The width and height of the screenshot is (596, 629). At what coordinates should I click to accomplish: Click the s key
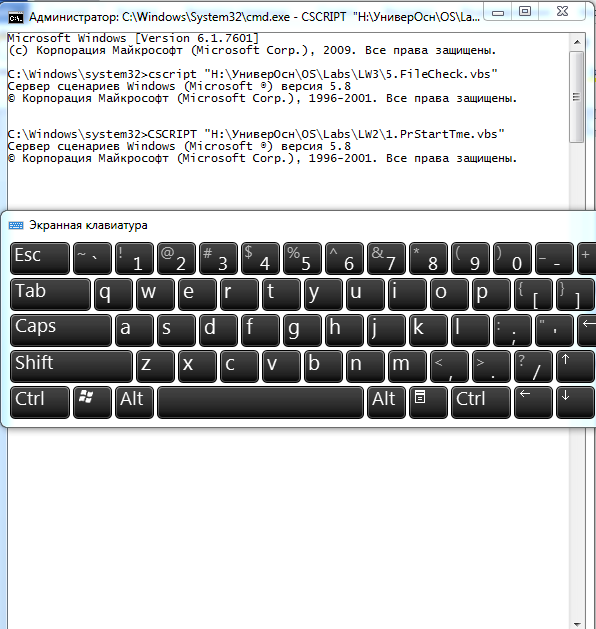point(176,331)
